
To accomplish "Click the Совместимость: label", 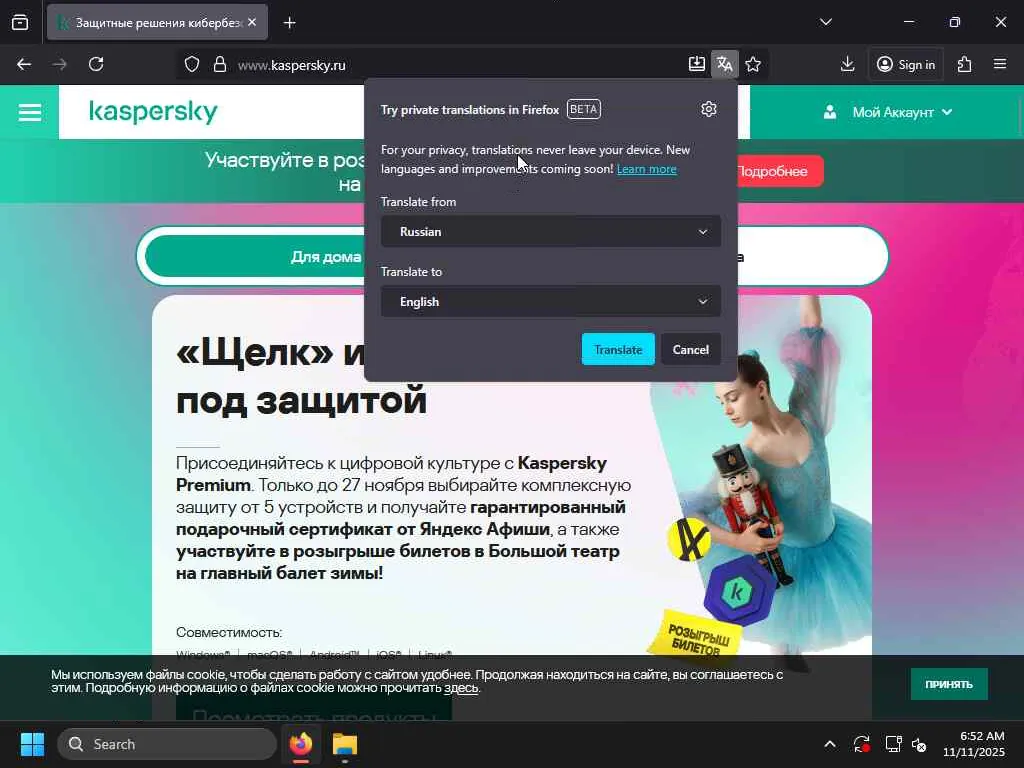I will (x=229, y=632).
